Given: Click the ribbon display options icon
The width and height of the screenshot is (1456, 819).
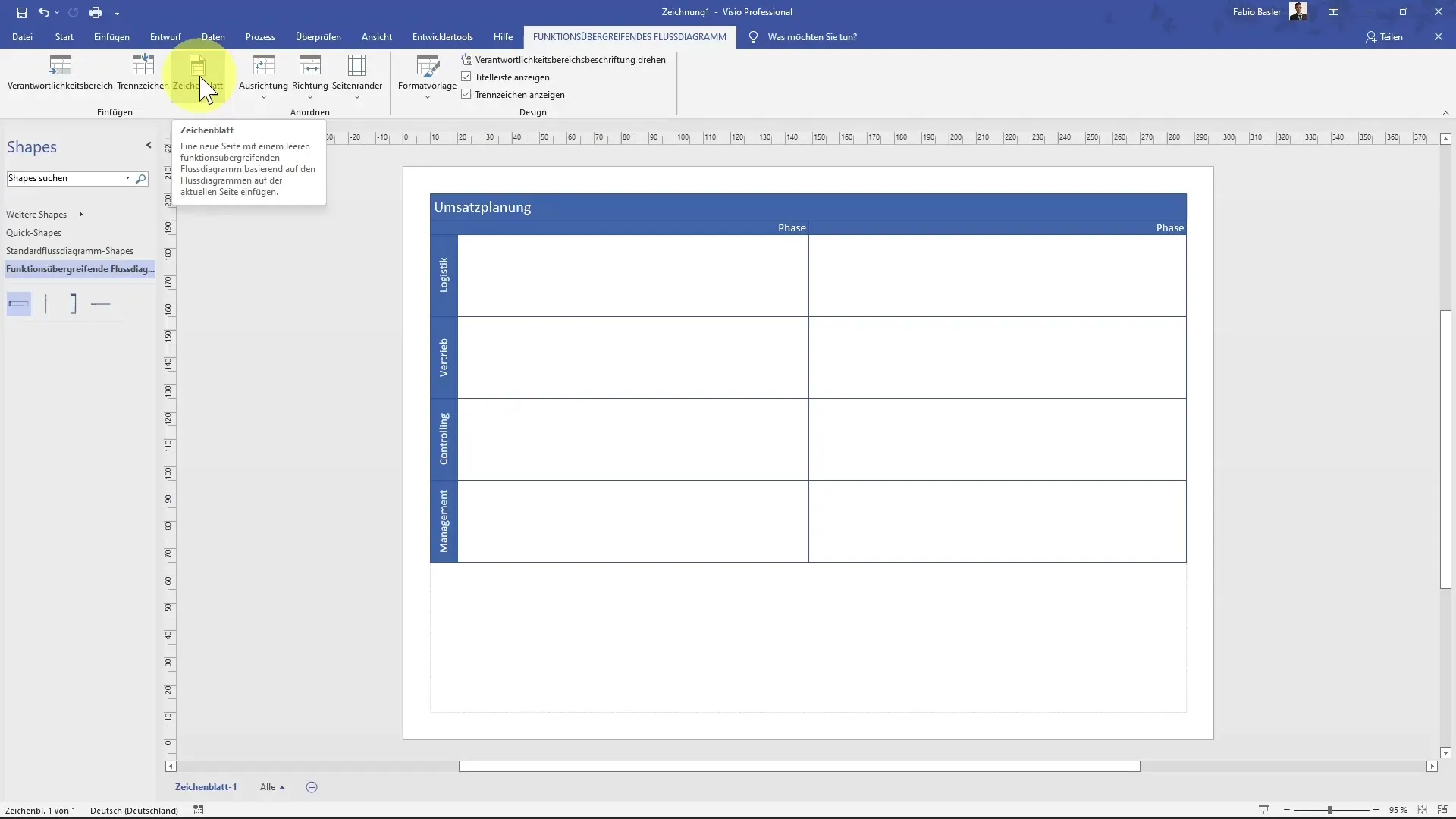Looking at the screenshot, I should click(x=1333, y=12).
